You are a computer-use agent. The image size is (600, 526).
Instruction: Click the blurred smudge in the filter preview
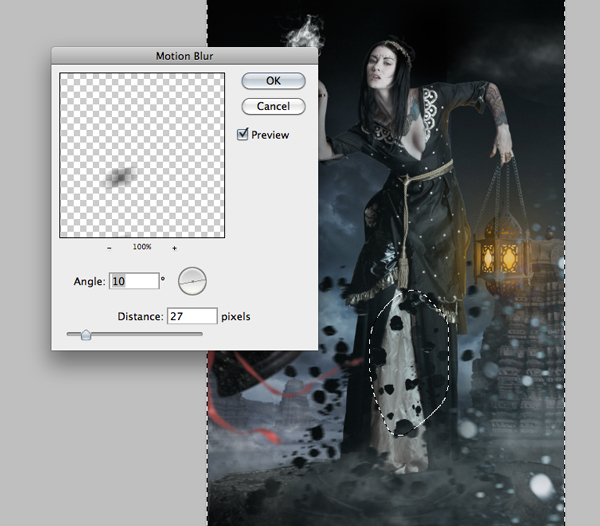click(121, 178)
